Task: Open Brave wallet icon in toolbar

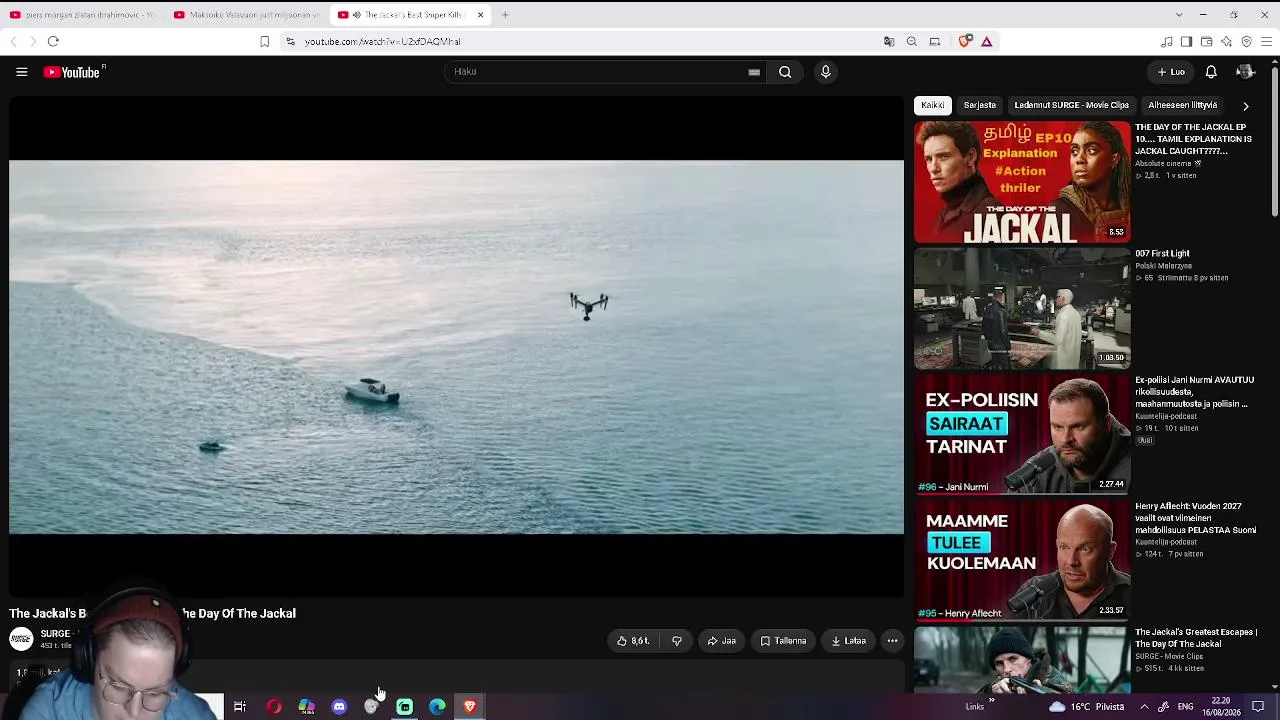Action: pos(1206,41)
